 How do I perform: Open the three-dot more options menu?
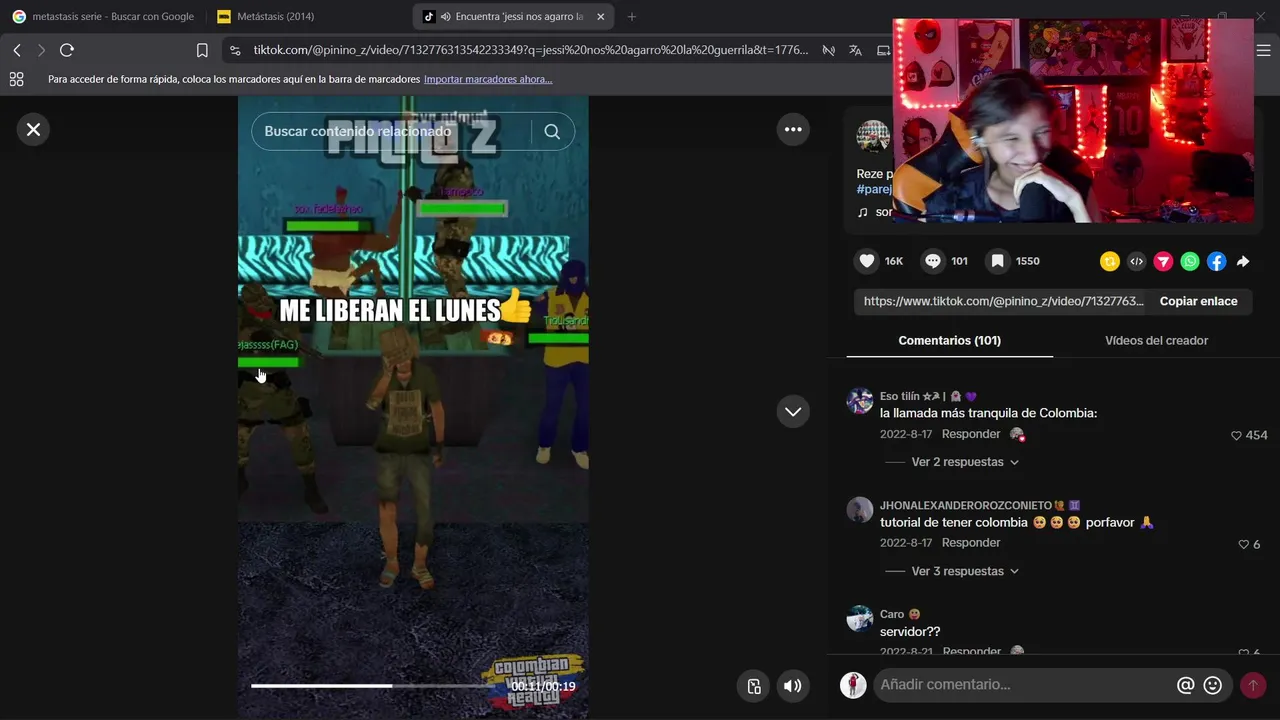click(x=793, y=129)
